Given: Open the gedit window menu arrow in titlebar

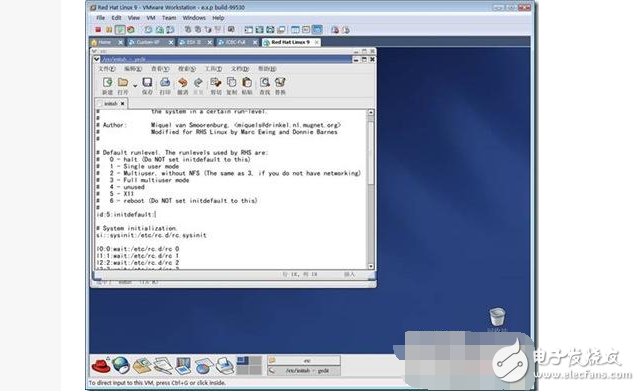Looking at the screenshot, I should click(97, 60).
